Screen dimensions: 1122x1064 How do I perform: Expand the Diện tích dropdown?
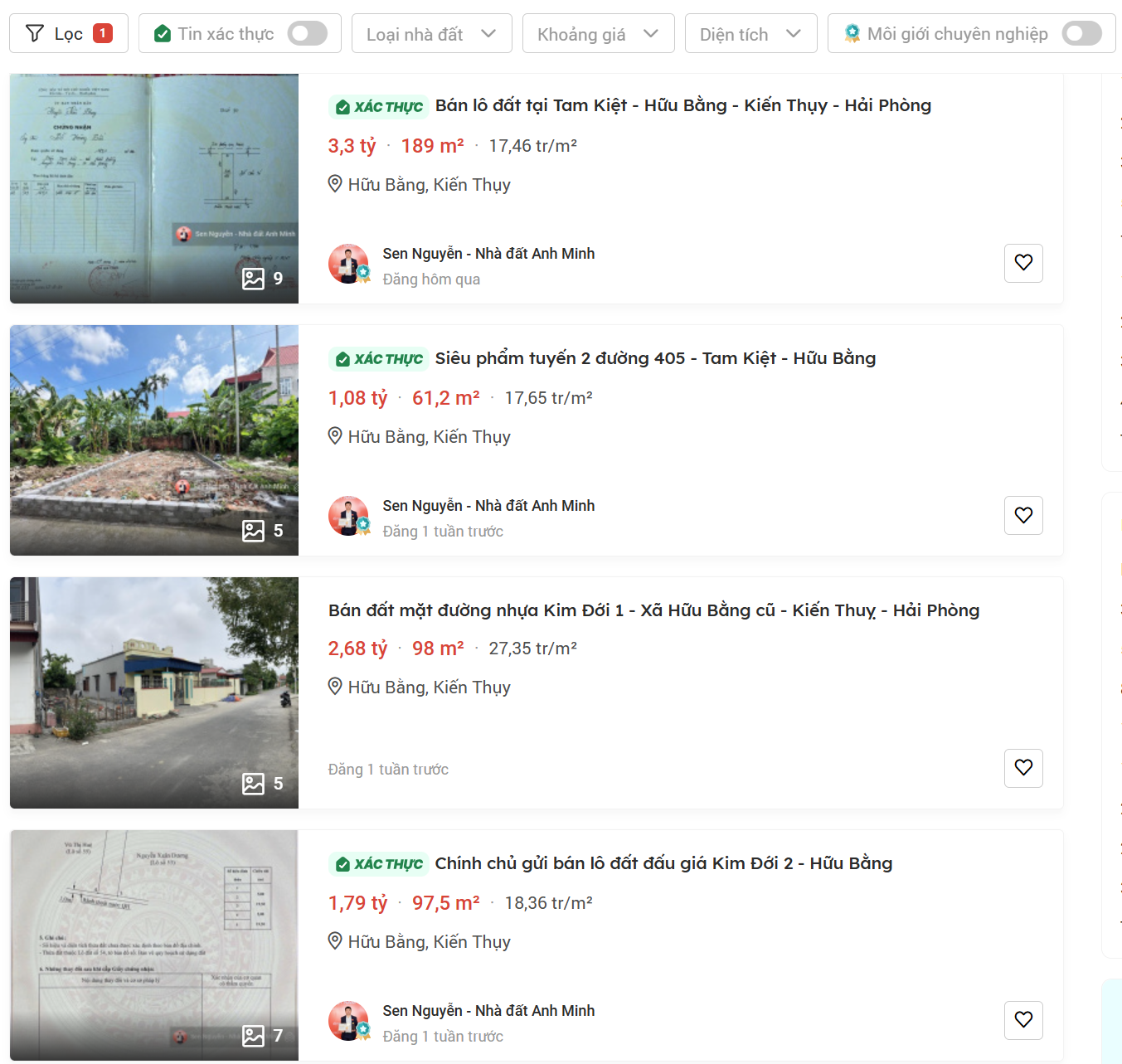[x=750, y=34]
